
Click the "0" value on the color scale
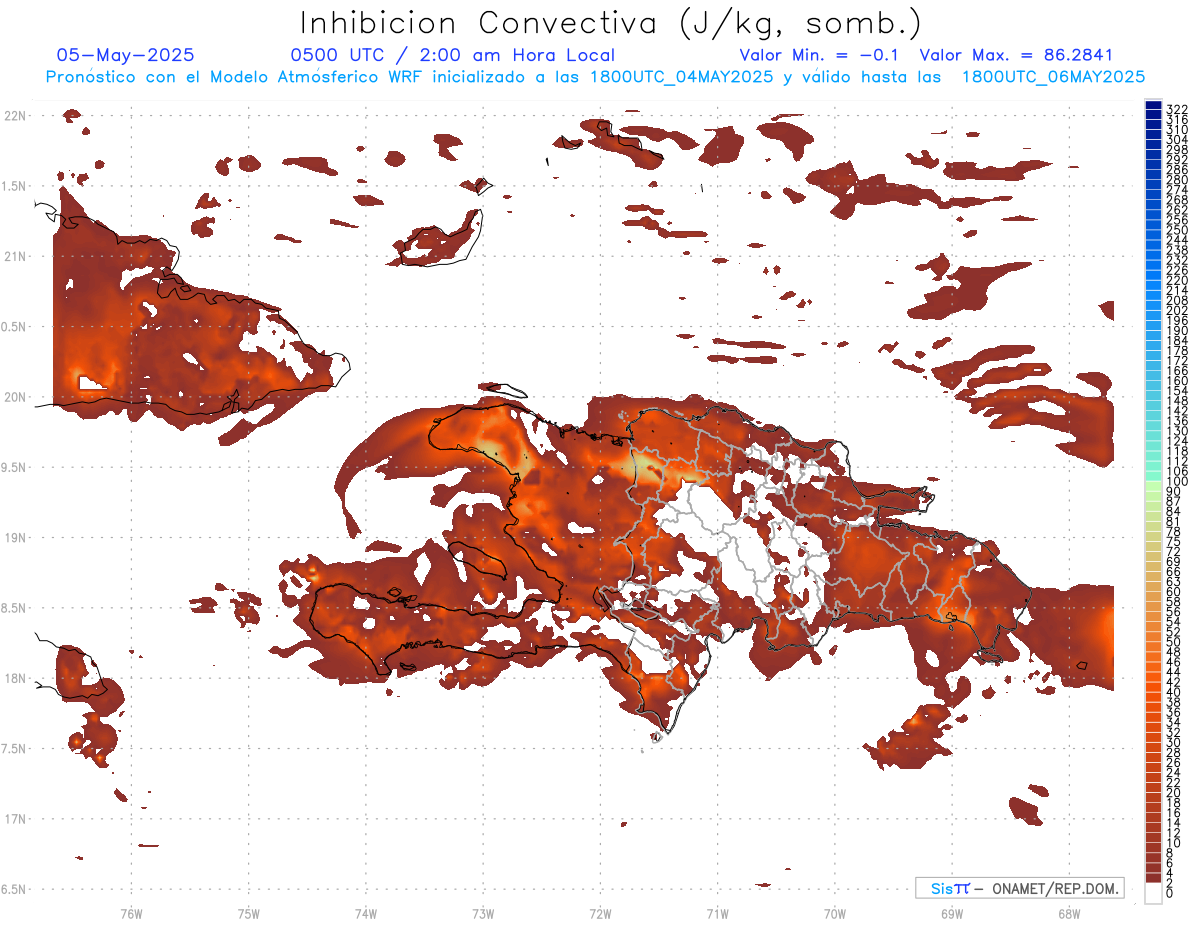click(1170, 895)
